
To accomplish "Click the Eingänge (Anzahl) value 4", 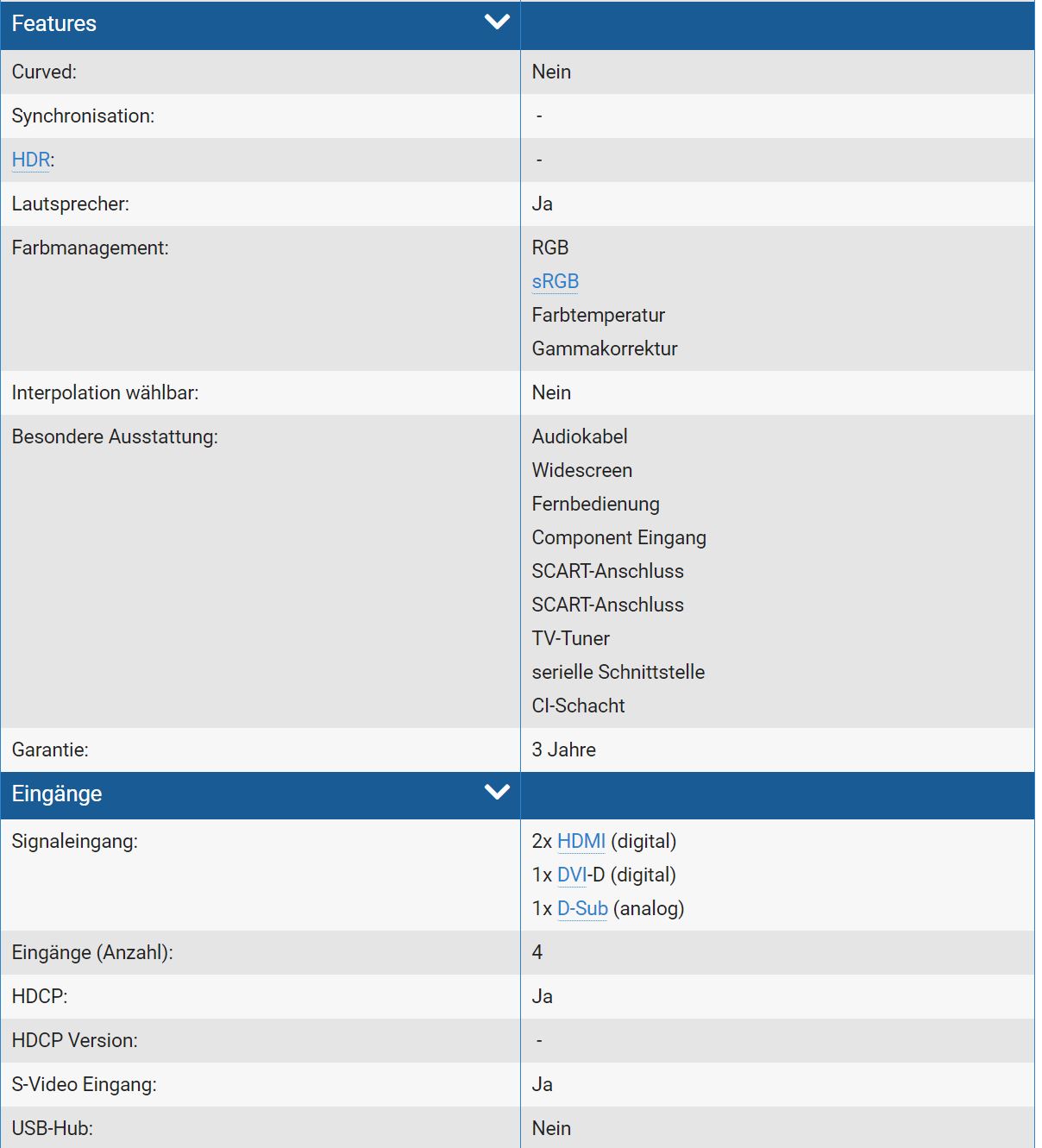I will (537, 953).
